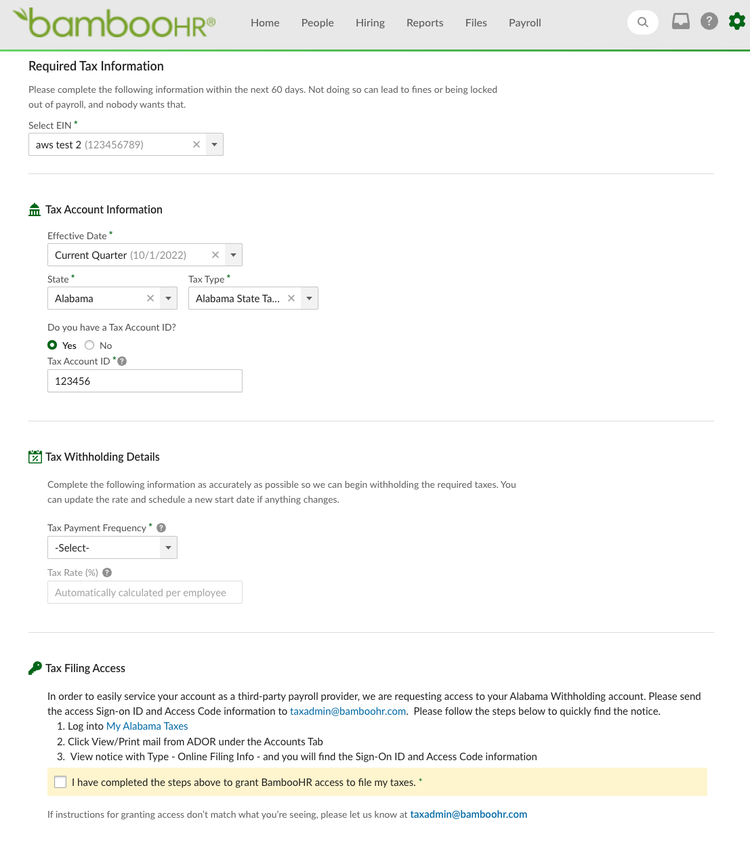
Task: Click the BambooHR logo
Action: pos(114,22)
